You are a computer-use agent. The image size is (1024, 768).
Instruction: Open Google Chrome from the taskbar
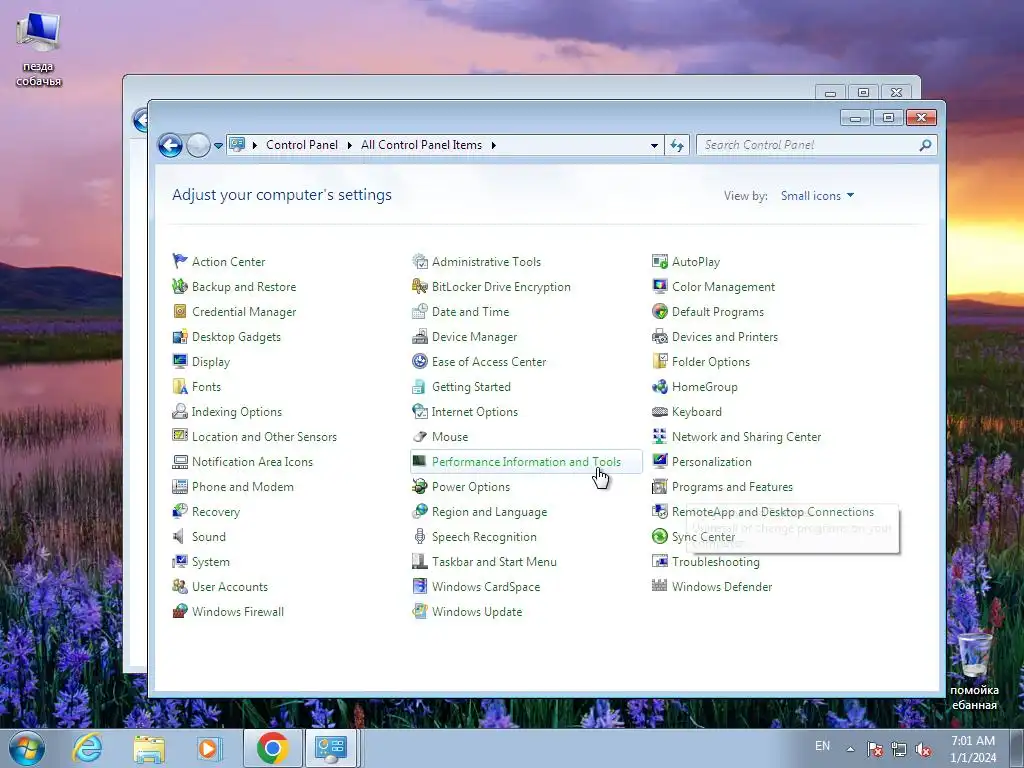click(x=273, y=748)
